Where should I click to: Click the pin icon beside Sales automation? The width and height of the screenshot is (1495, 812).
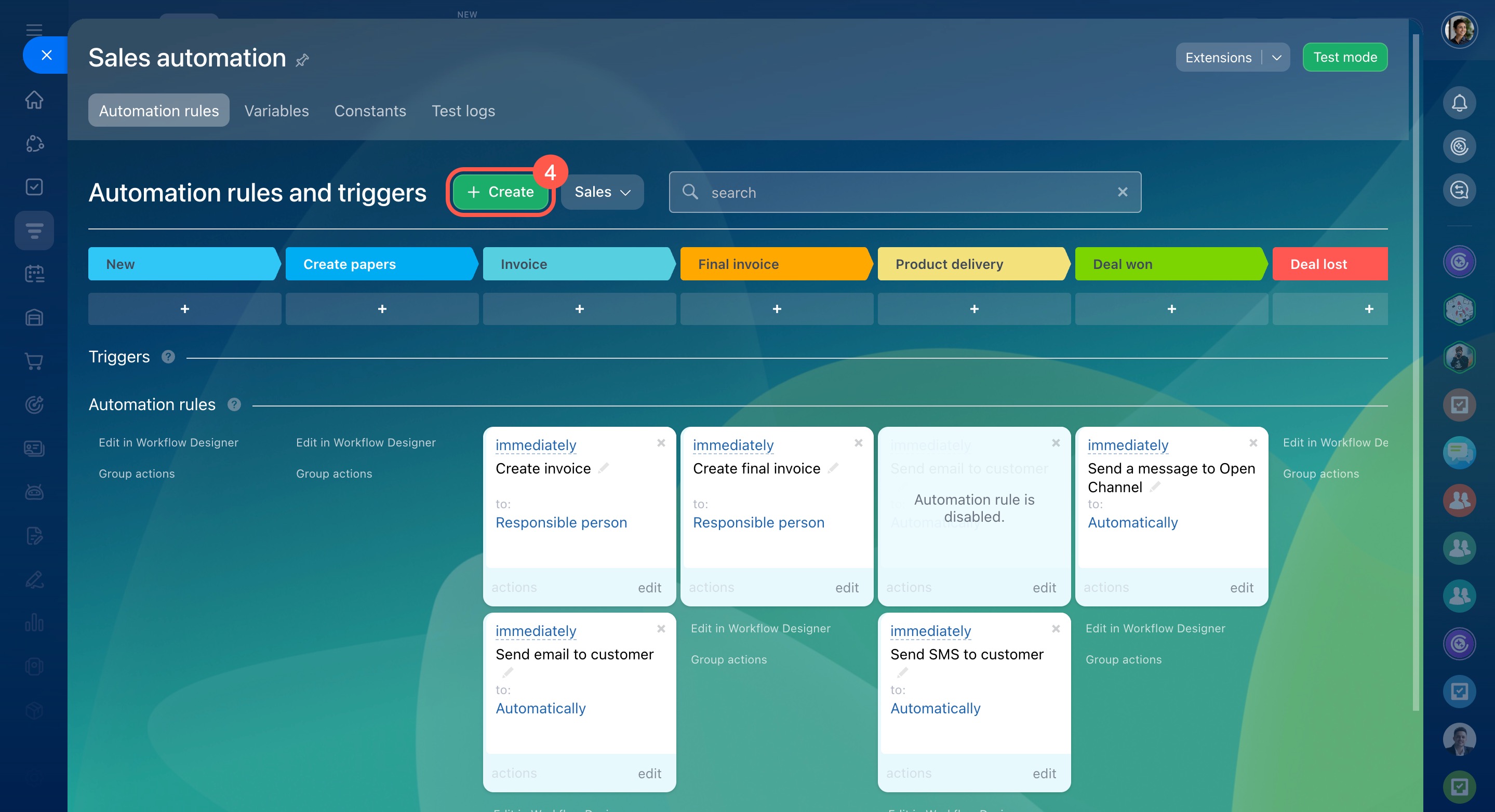(302, 60)
